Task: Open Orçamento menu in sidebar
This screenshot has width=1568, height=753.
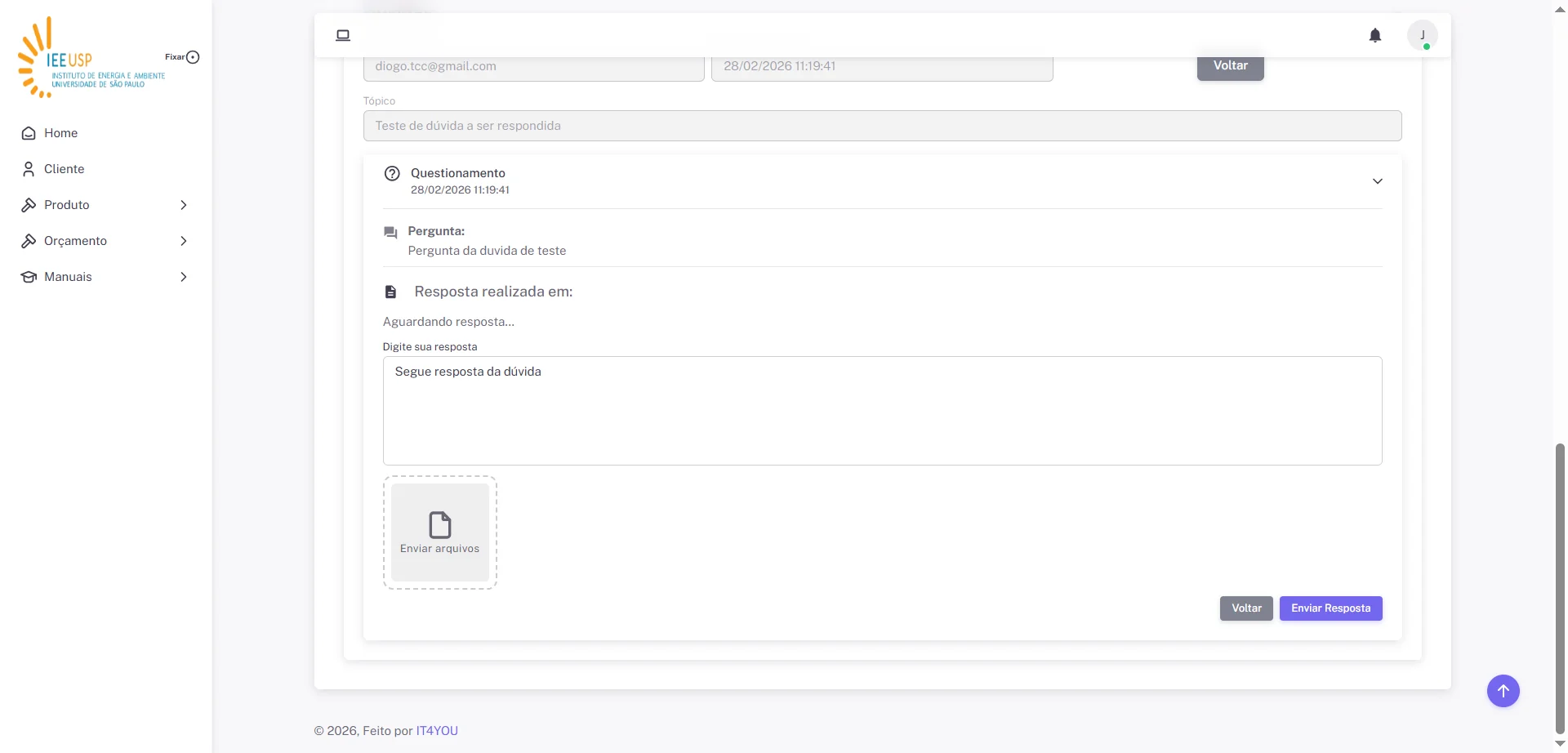Action: (106, 241)
